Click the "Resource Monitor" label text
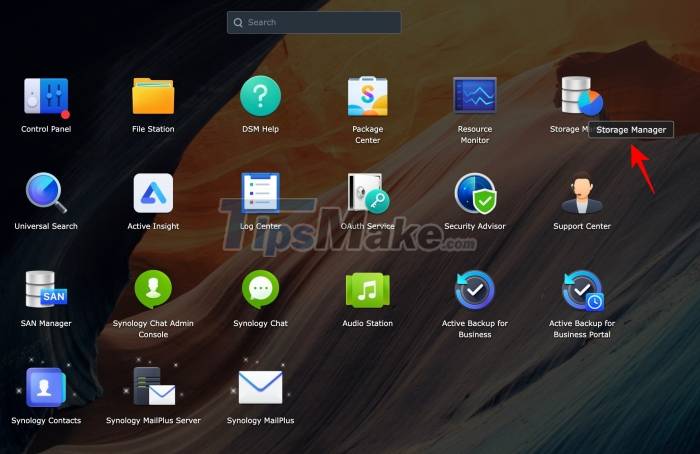The width and height of the screenshot is (700, 454). click(x=475, y=134)
